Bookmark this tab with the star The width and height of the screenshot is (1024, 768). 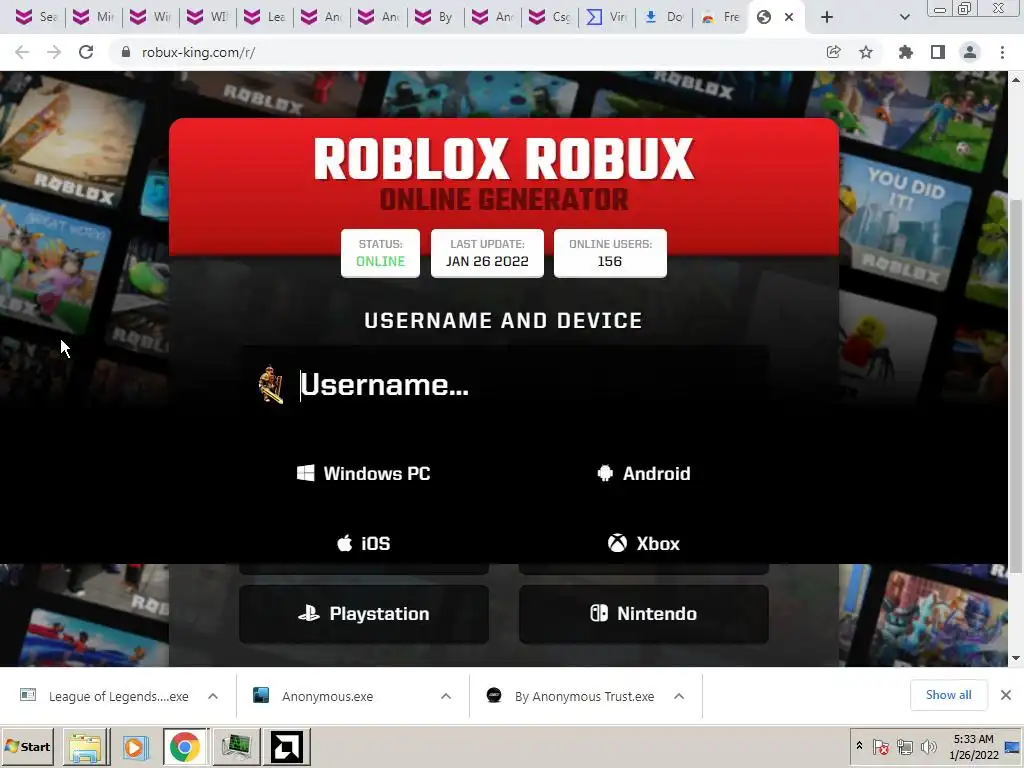(866, 52)
